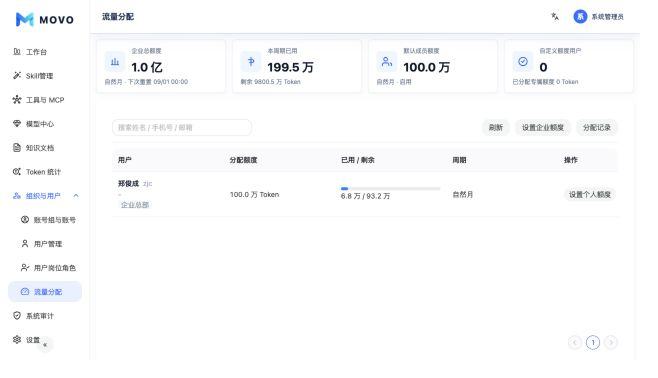Click the 设置 gear icon
Screen dimensions: 658x378
tap(17, 339)
